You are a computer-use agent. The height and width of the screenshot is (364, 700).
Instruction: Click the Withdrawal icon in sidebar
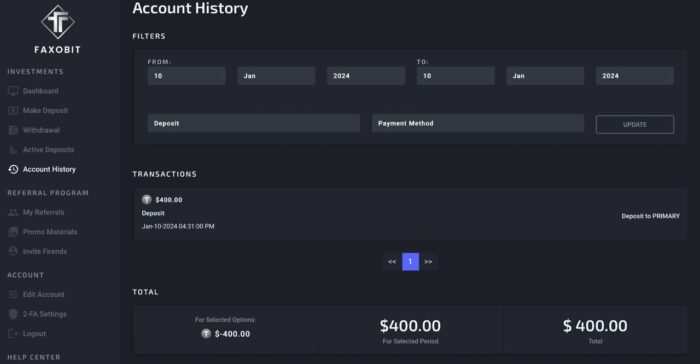13,130
